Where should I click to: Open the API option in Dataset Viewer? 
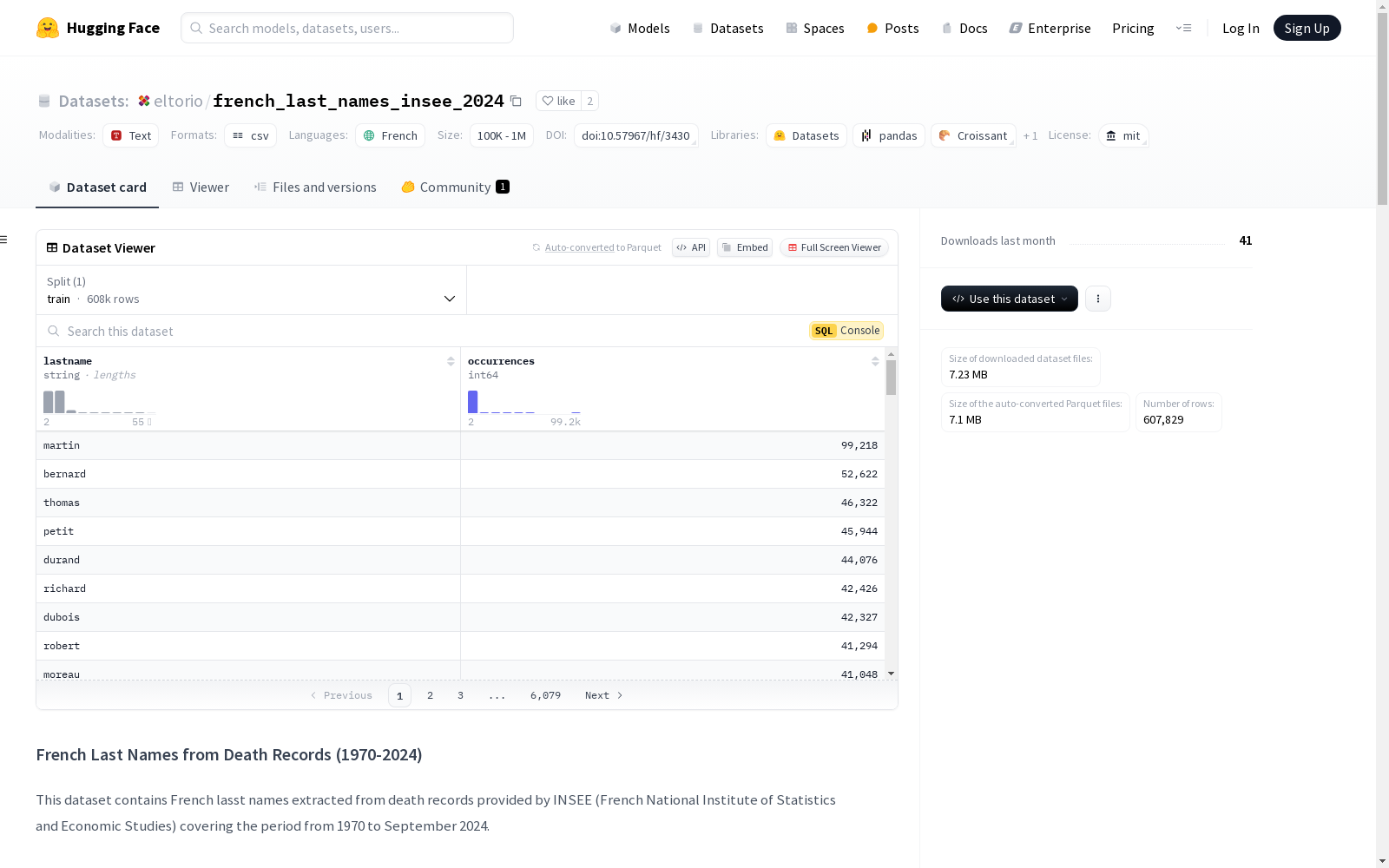tap(691, 247)
